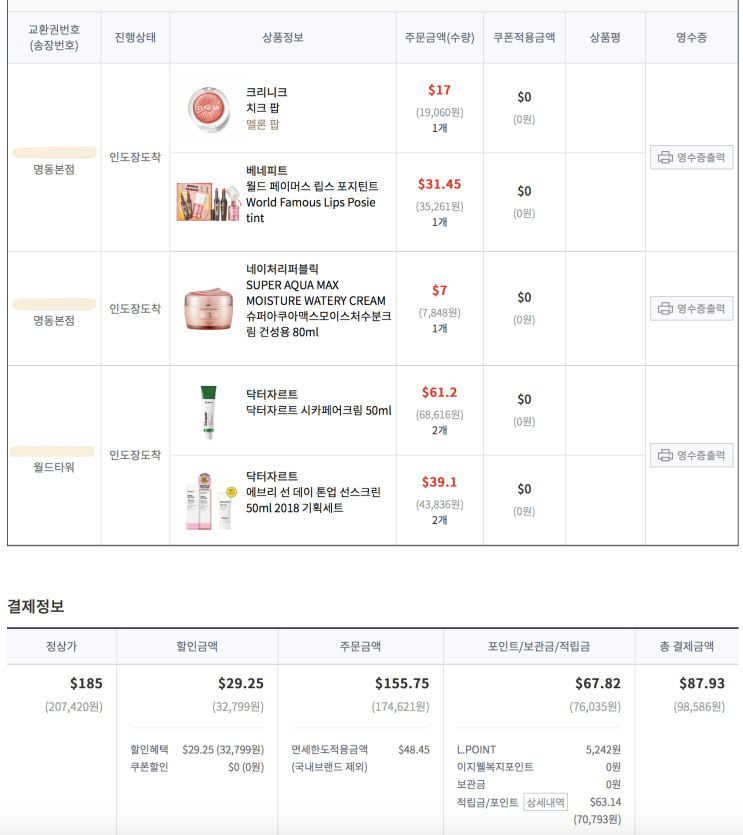Select 닥터자르트 brand above the Cicapair cream

click(x=271, y=394)
